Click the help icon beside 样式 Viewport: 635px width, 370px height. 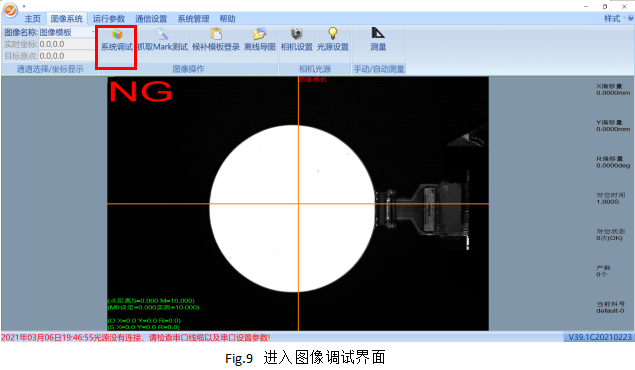[x=631, y=18]
